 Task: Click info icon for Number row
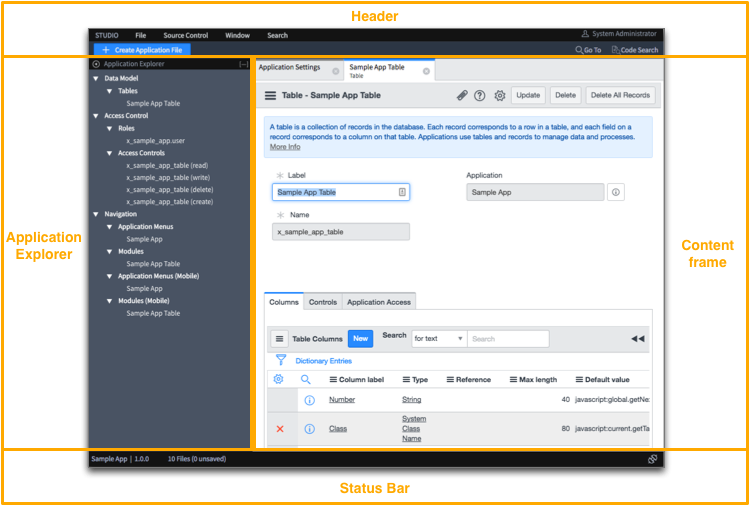click(310, 400)
